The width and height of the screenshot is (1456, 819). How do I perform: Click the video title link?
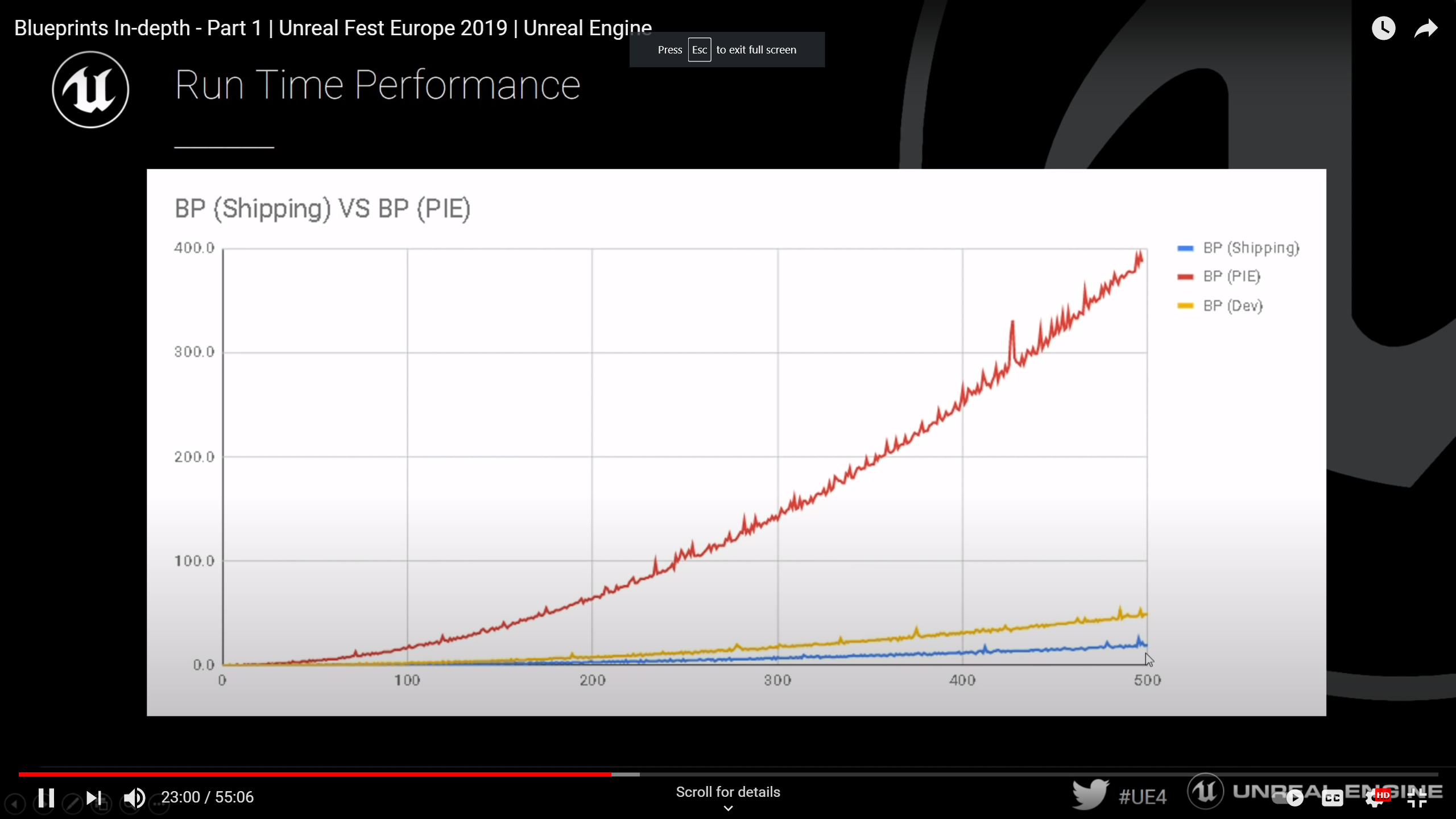[x=333, y=28]
